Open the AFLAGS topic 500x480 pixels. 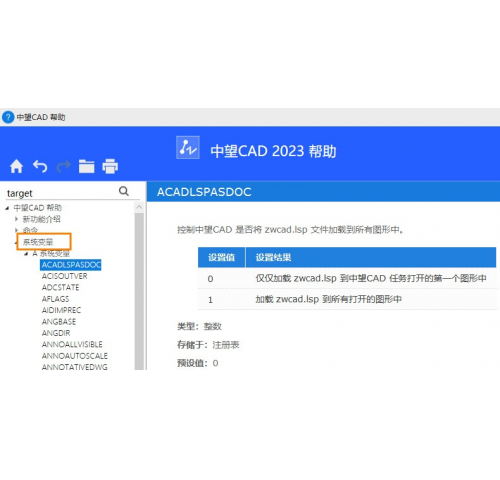coord(55,299)
